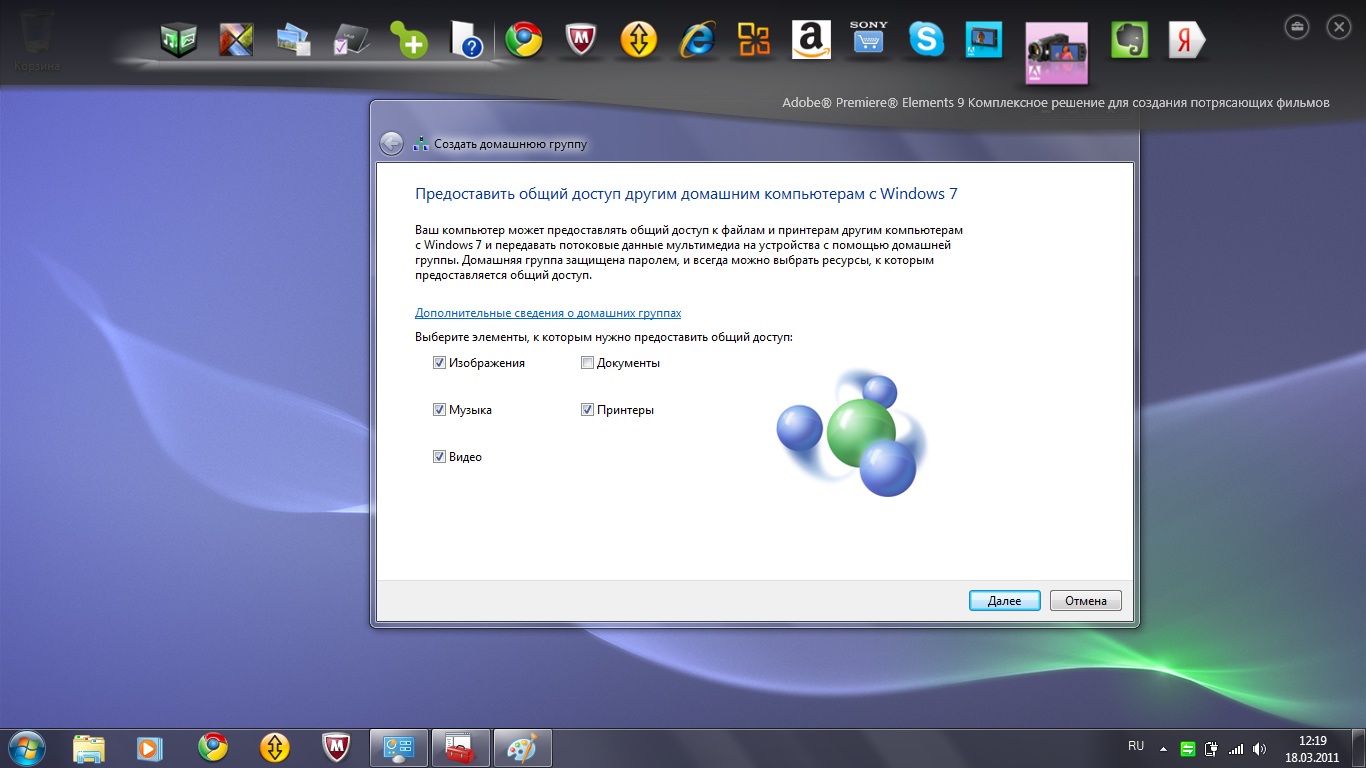The image size is (1366, 768).
Task: Open the Yandex shortcut in the dock
Action: click(1187, 40)
